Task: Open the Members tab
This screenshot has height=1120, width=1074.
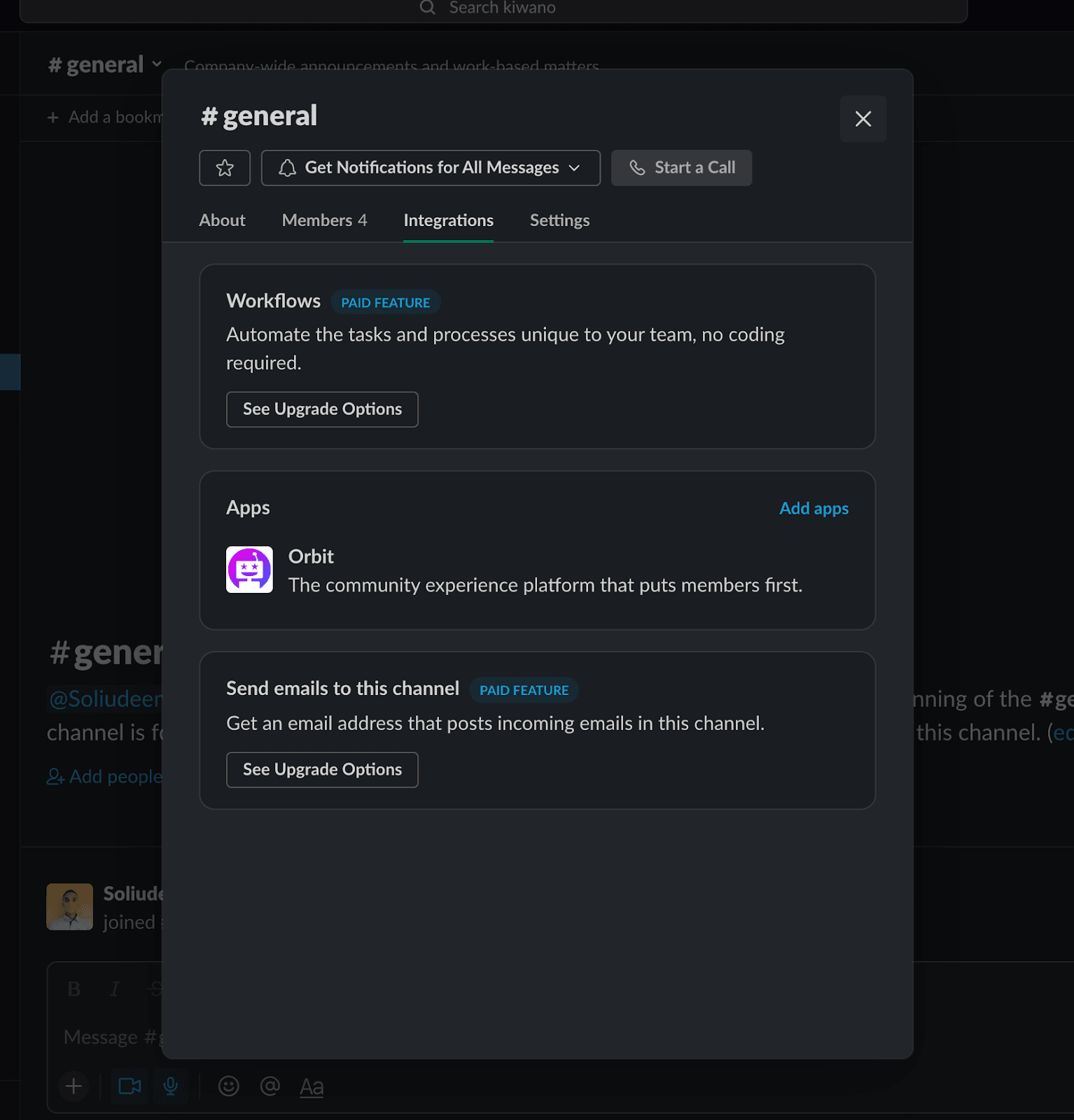Action: 324,220
